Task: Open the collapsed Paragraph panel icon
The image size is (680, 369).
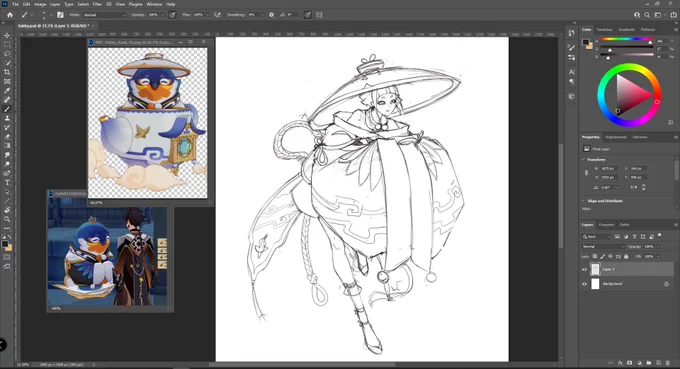Action: [572, 82]
